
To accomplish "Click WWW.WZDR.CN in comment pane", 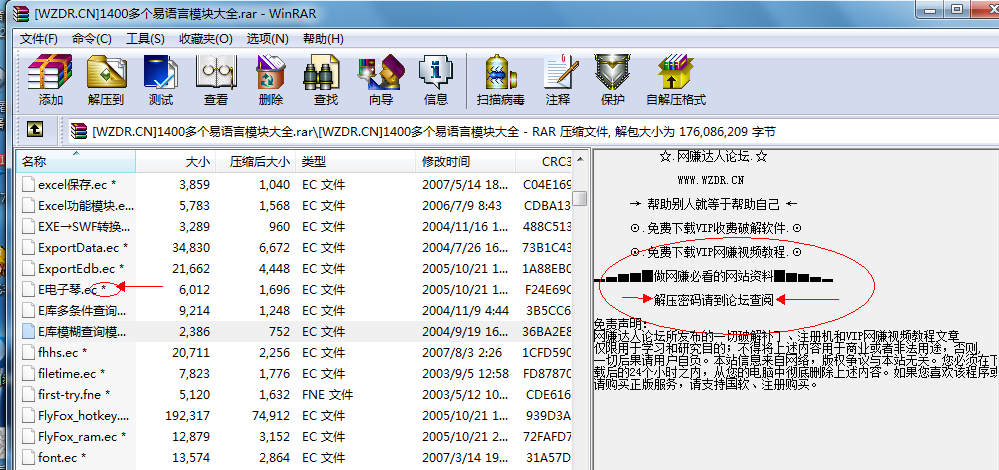I will pos(710,180).
